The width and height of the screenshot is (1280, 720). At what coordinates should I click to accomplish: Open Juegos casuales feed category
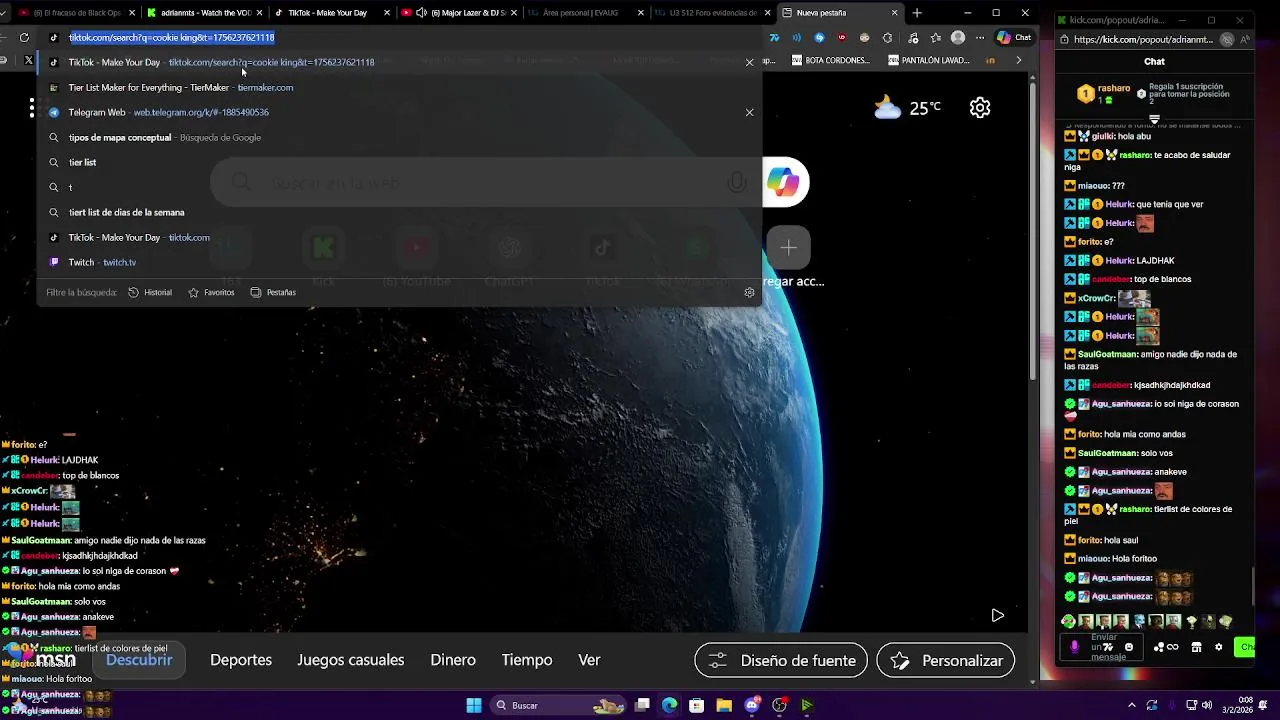click(x=350, y=660)
